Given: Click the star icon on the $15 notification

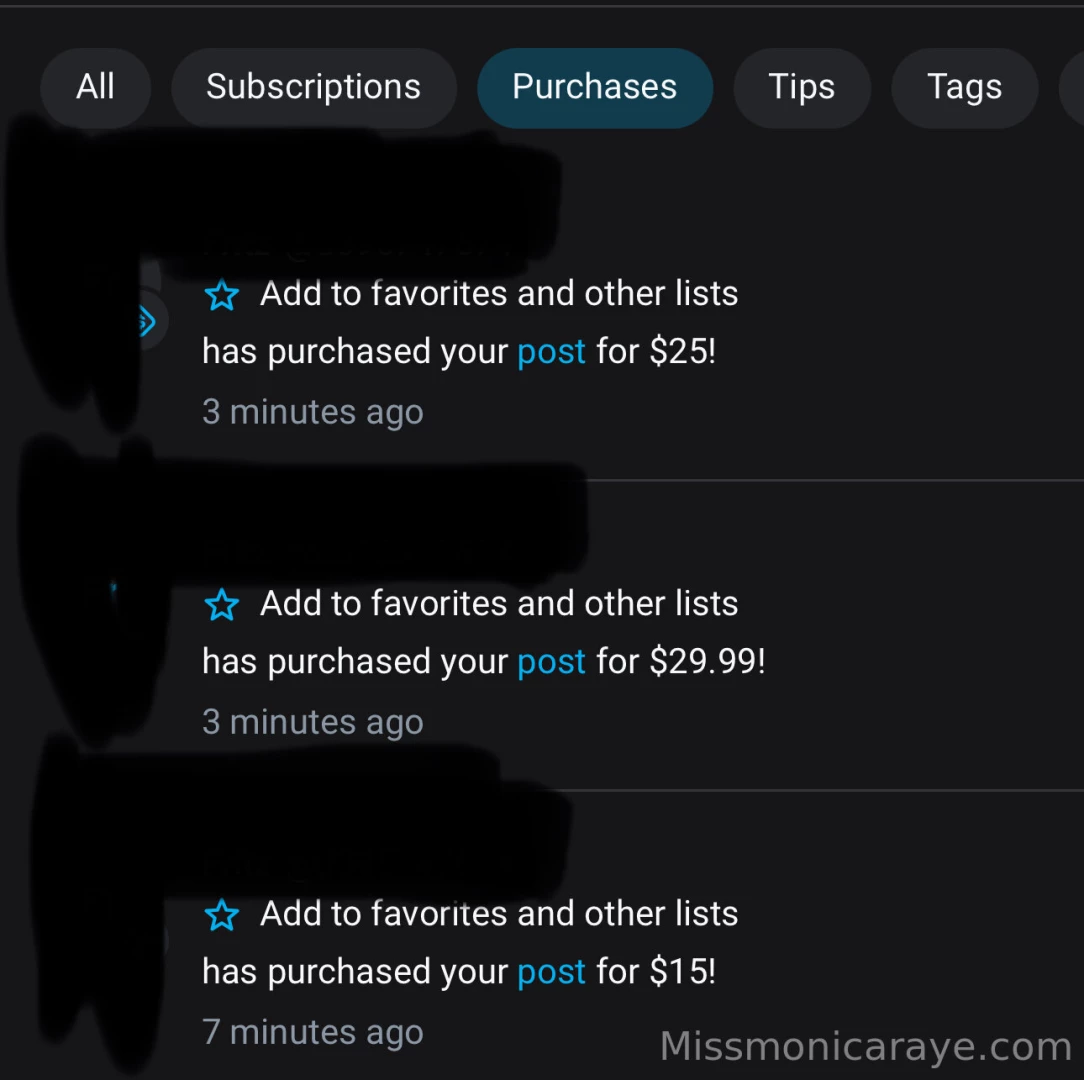Looking at the screenshot, I should coord(221,914).
